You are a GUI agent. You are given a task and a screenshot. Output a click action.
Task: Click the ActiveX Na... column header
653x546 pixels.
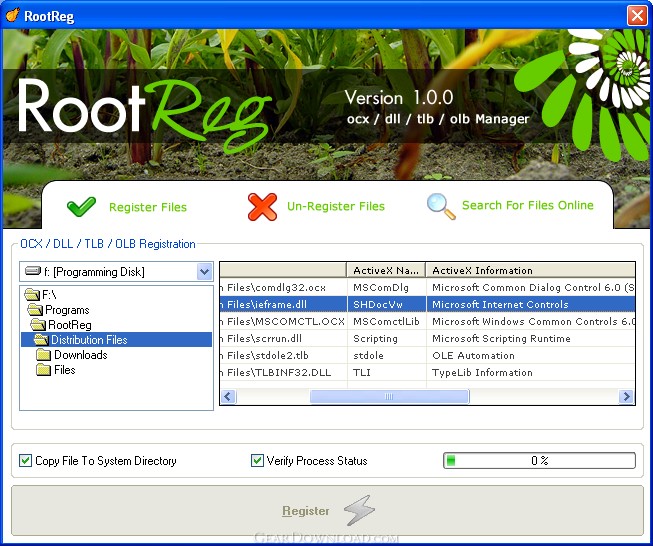[x=386, y=270]
